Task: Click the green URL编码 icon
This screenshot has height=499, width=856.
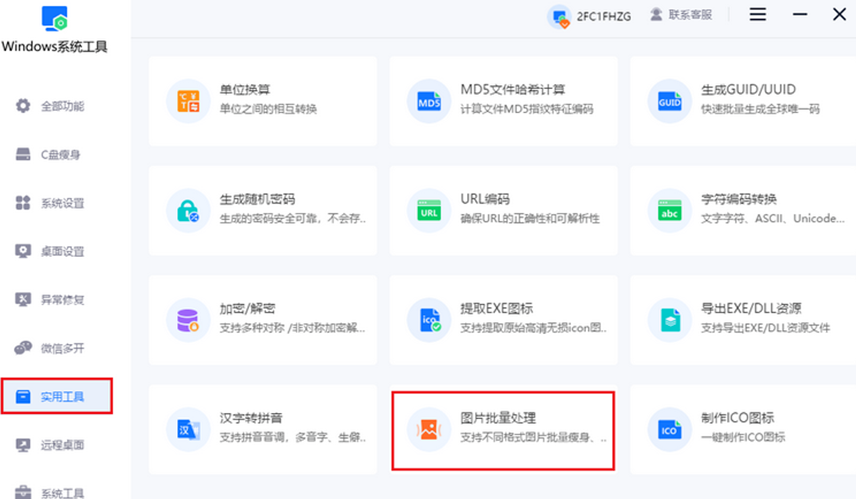Action: coord(429,211)
